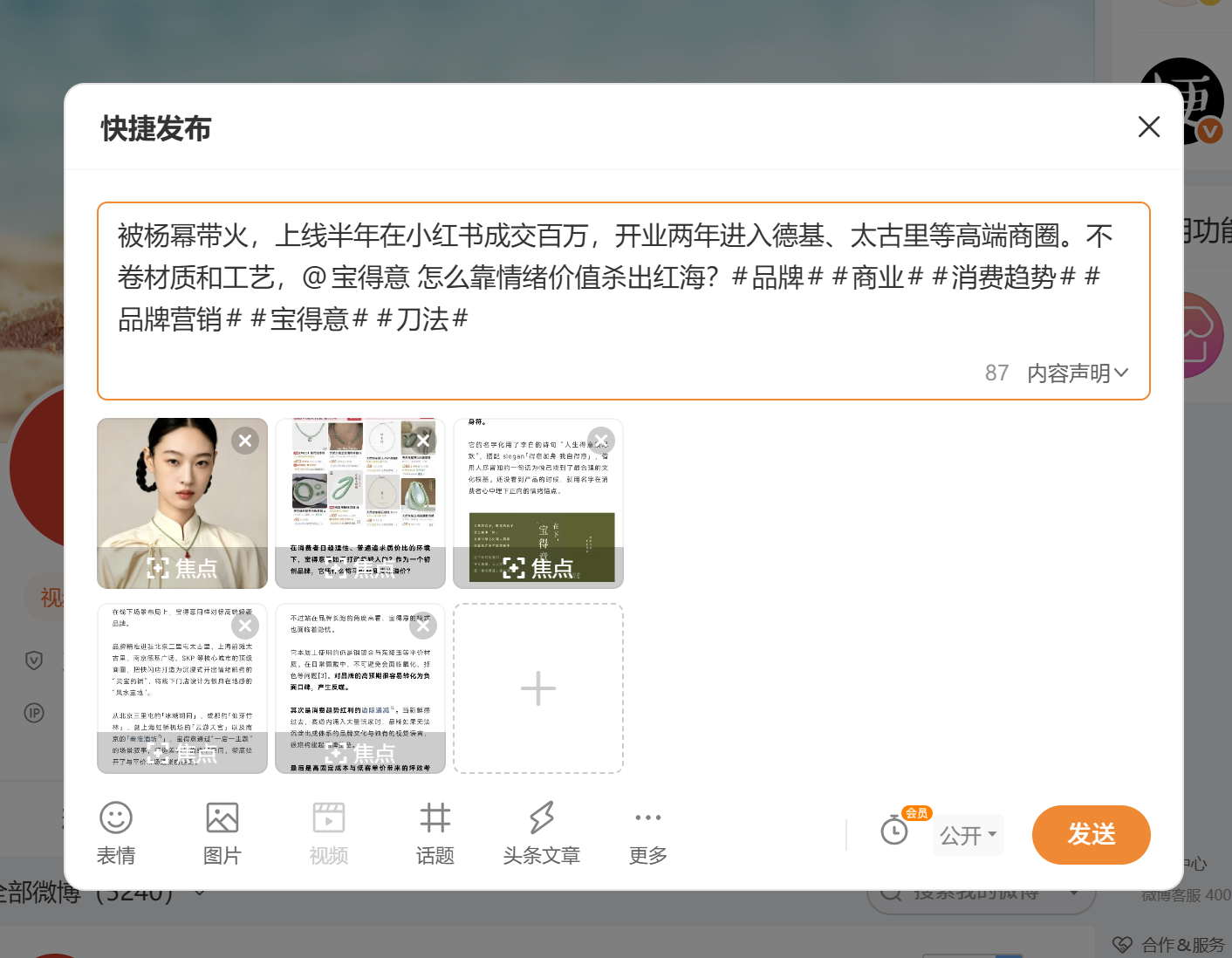The width and height of the screenshot is (1232, 958).
Task: Expand the 全部微博 filter behind the dialog
Action: coord(200,893)
